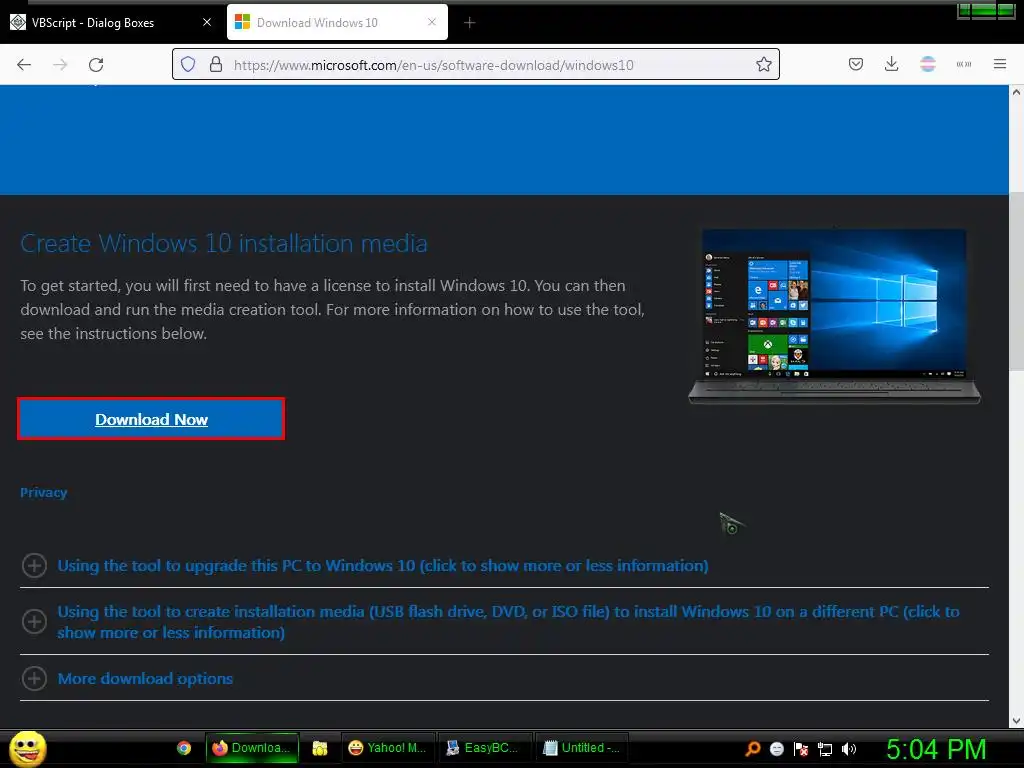Click the Windows 10 laptop image
Image resolution: width=1024 pixels, height=768 pixels.
835,316
